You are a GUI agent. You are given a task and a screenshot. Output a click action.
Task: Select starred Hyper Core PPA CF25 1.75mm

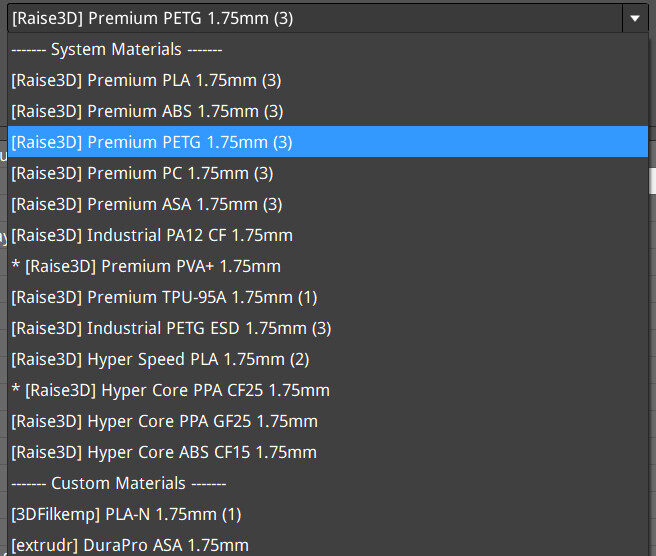coord(170,390)
